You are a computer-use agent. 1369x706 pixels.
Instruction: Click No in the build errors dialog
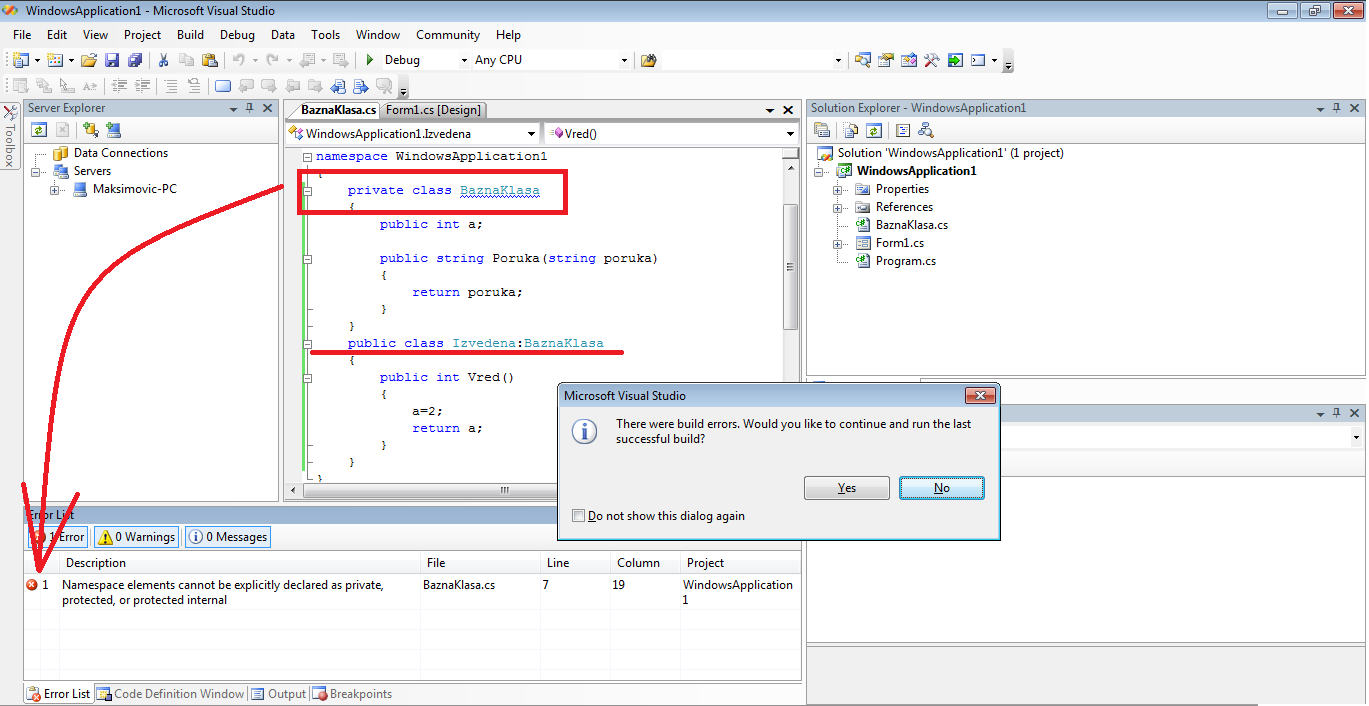click(x=941, y=488)
